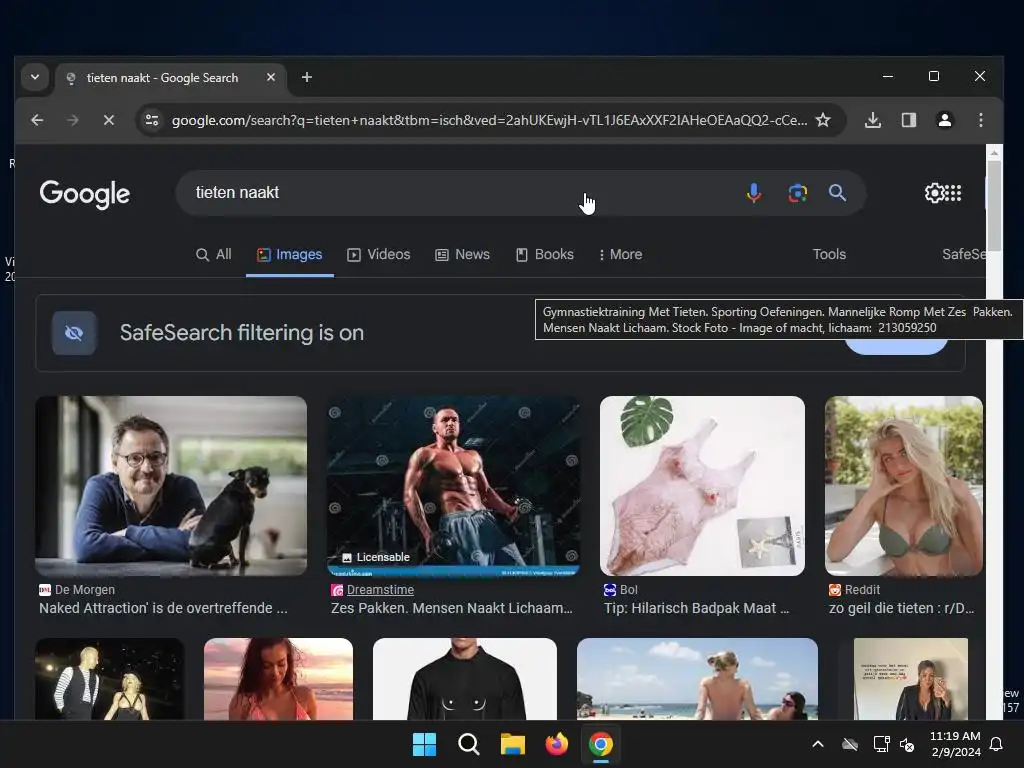Go to Google logo home
1024x768 pixels.
[x=85, y=194]
